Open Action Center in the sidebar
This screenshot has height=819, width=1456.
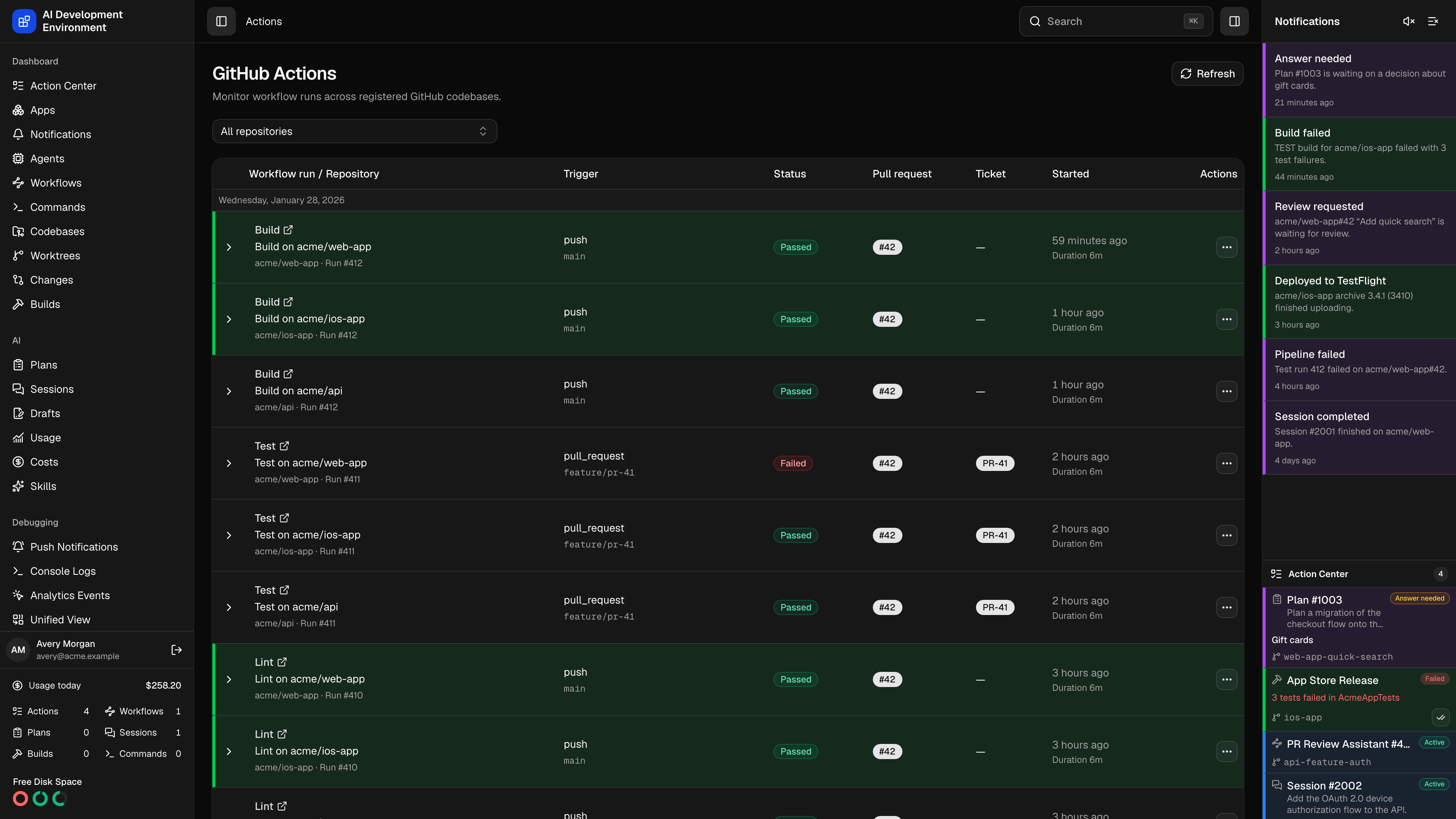coord(97,85)
